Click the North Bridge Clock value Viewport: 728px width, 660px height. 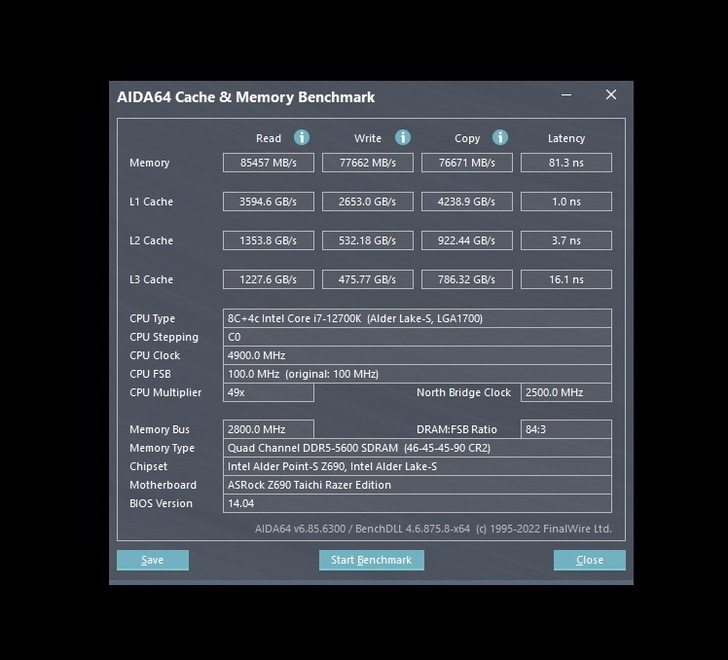(x=566, y=392)
